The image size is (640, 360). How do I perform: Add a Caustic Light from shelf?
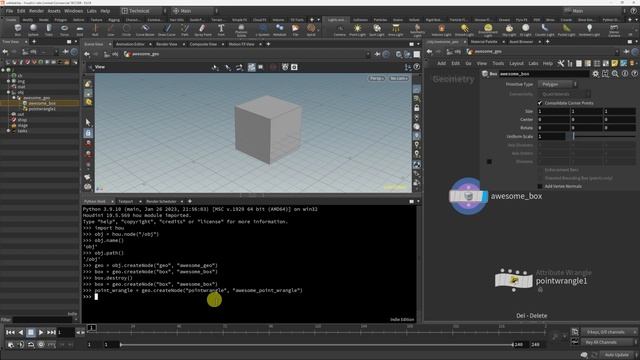544,30
